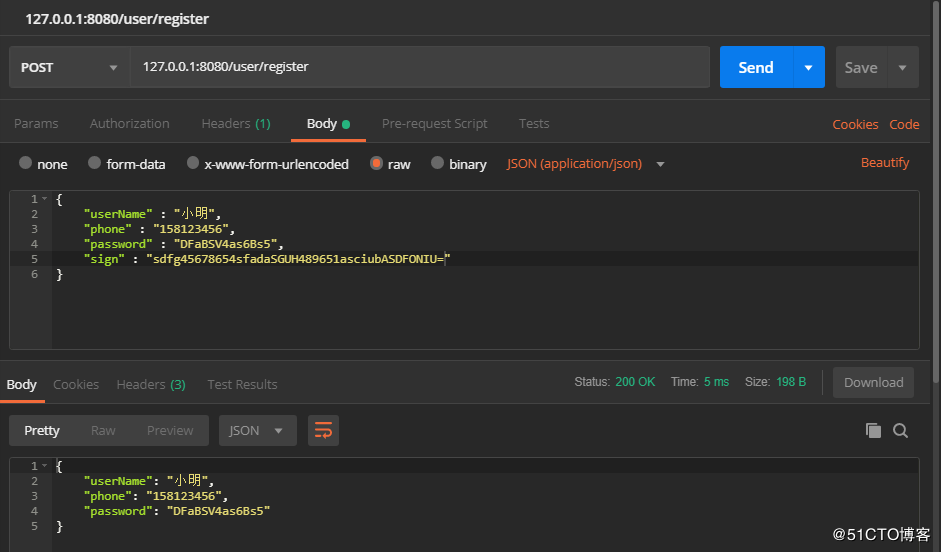This screenshot has height=552, width=941.
Task: Select the none body type radio
Action: coord(26,163)
